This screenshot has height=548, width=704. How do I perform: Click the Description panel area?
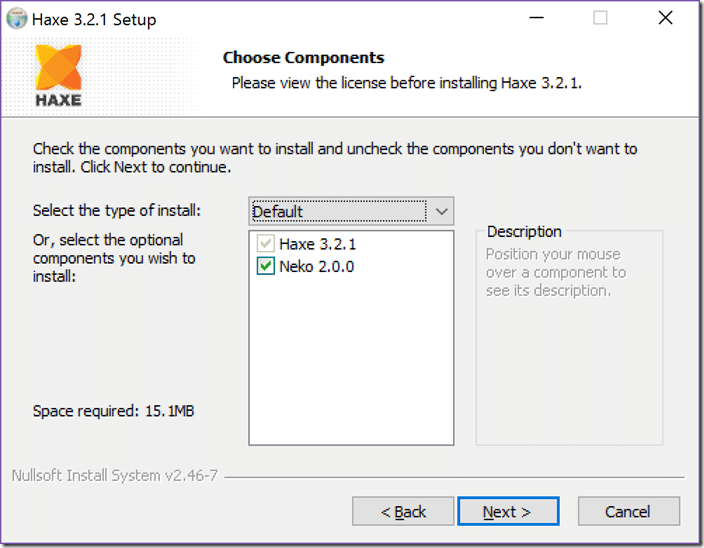(569, 337)
